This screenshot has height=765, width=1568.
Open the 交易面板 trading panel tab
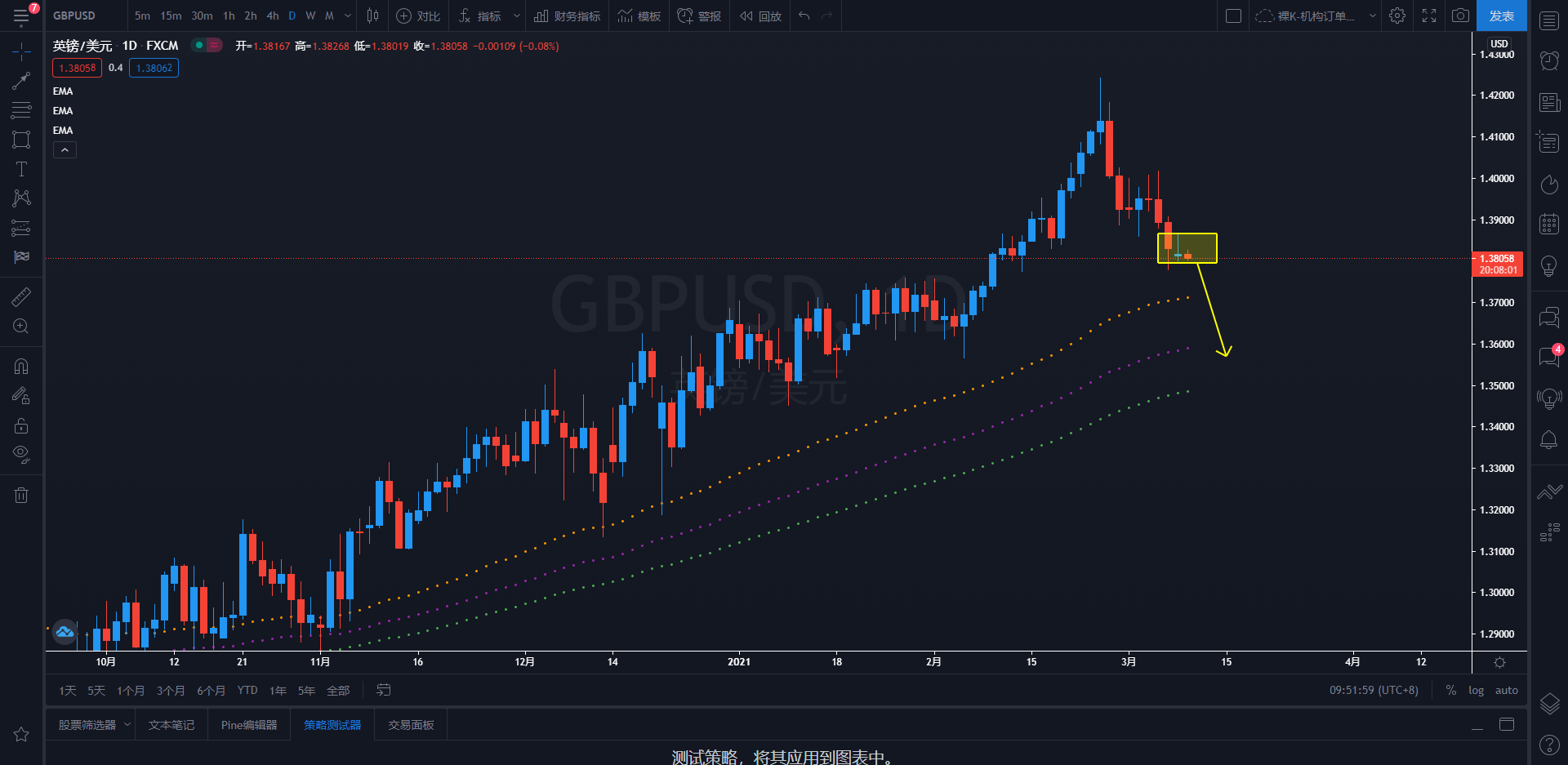point(411,725)
